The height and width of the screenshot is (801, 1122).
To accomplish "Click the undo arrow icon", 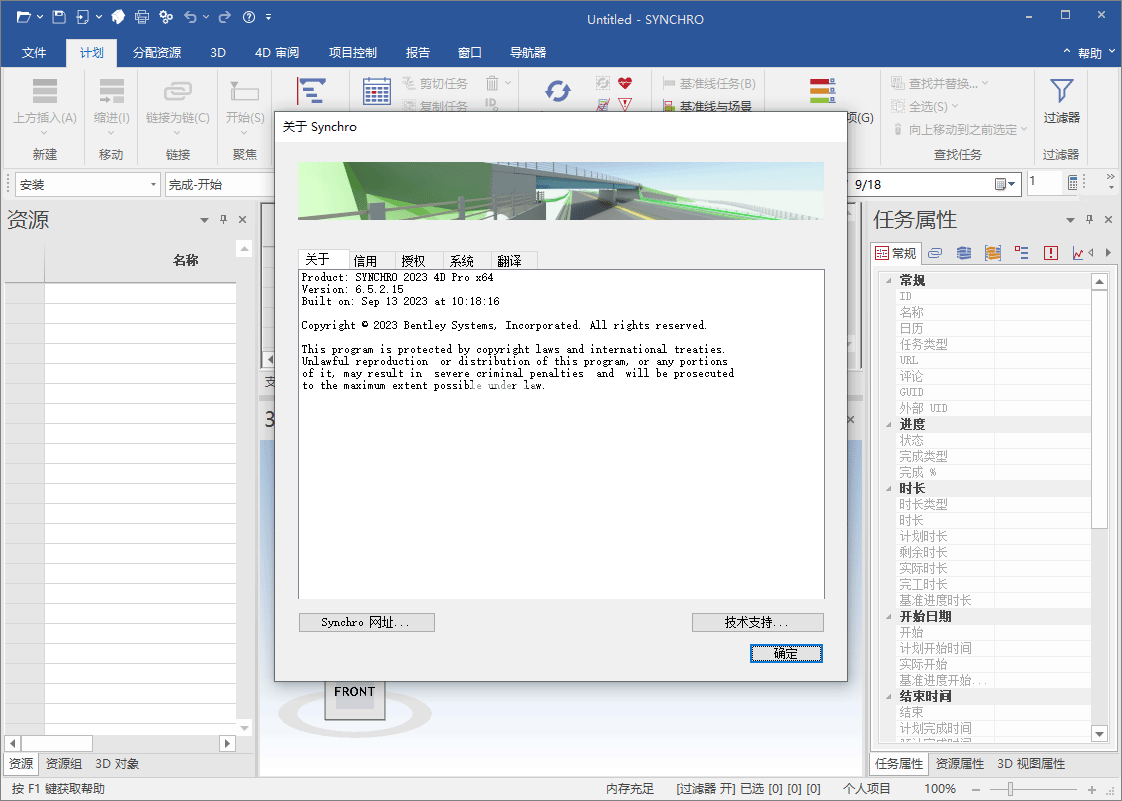I will 190,16.
